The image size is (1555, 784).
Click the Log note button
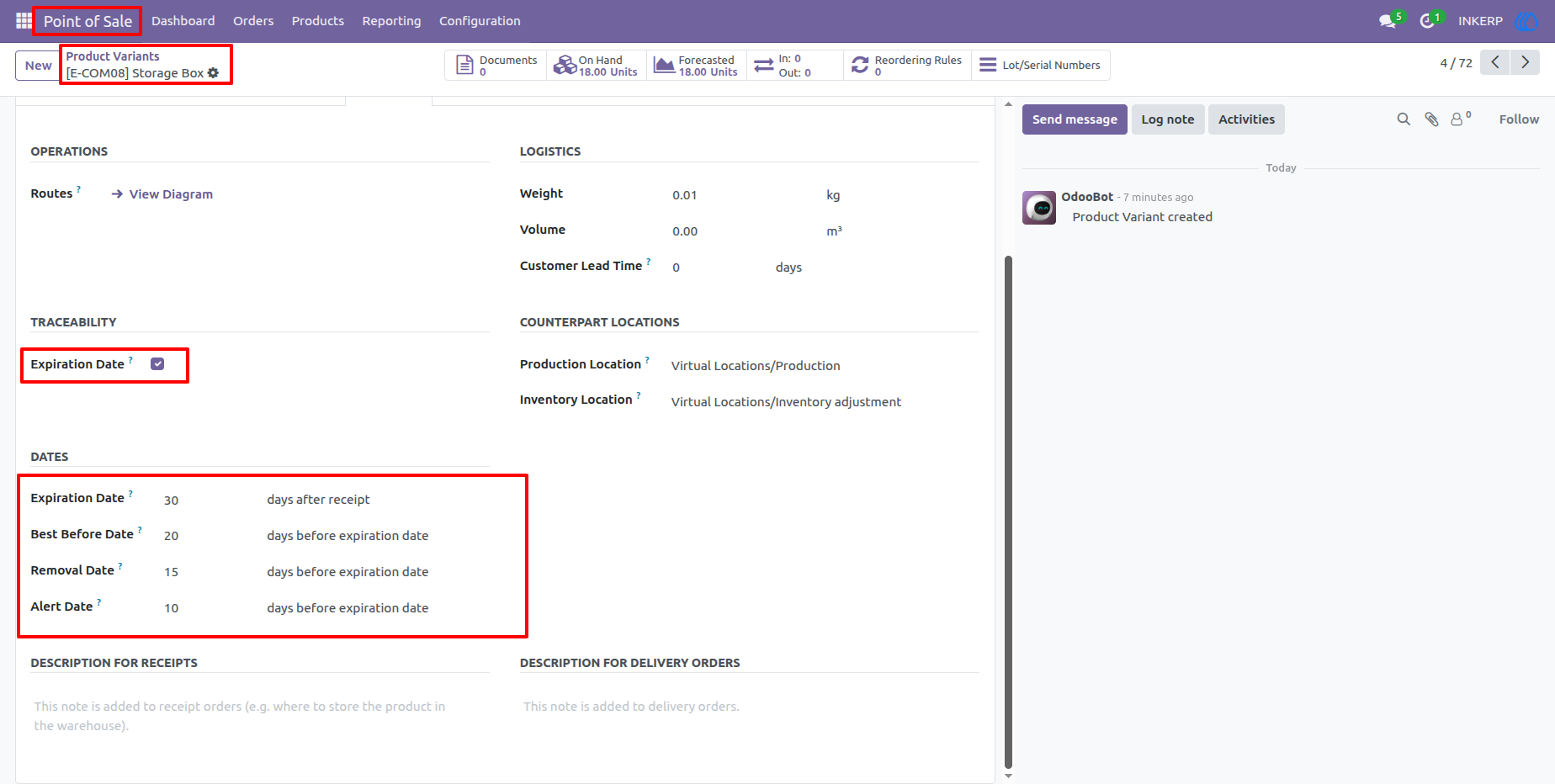pos(1168,119)
